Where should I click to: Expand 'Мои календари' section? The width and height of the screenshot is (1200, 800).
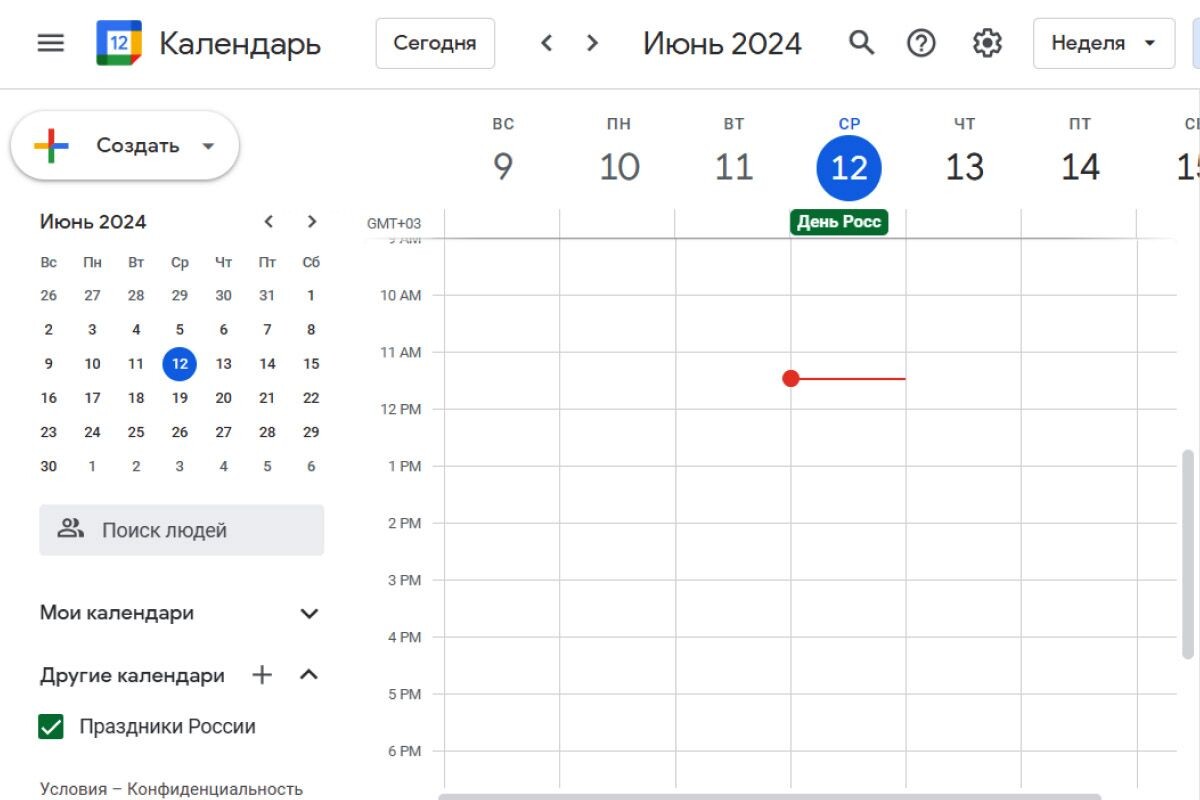click(309, 613)
